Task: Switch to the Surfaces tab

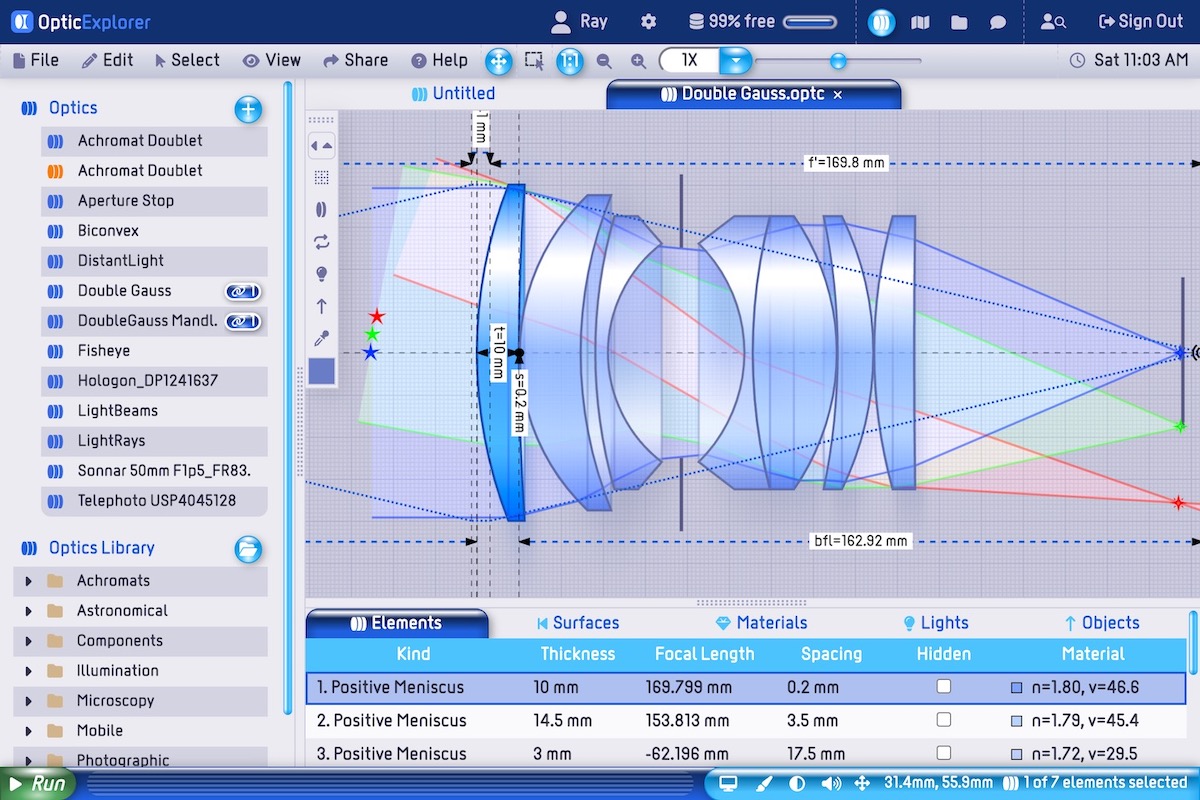Action: pos(578,622)
